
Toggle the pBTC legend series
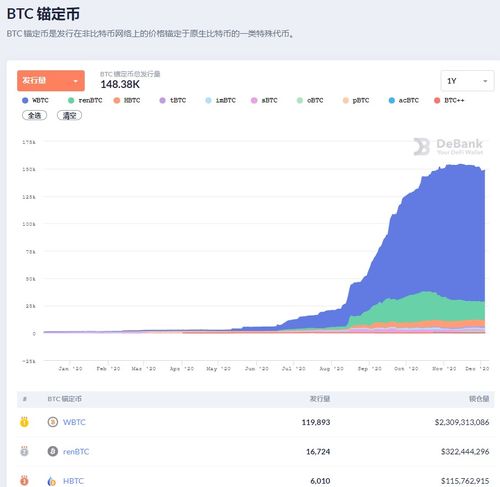356,100
